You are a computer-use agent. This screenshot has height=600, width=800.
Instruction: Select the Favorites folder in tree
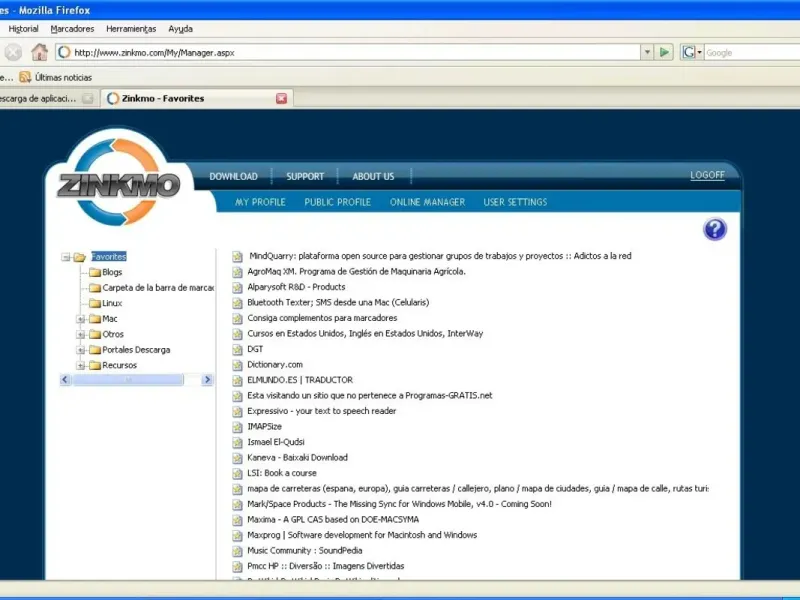coord(109,257)
